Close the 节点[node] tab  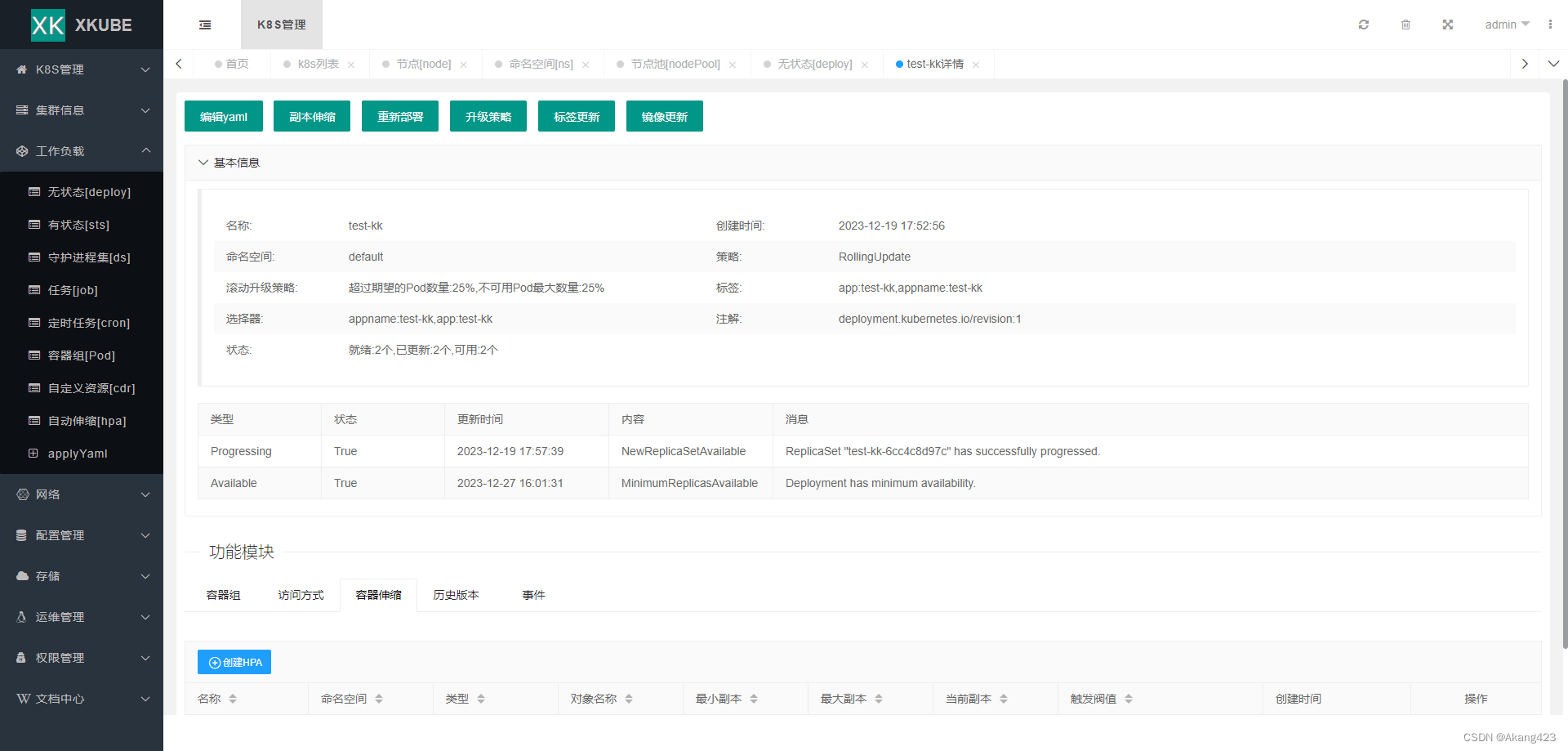(x=463, y=65)
